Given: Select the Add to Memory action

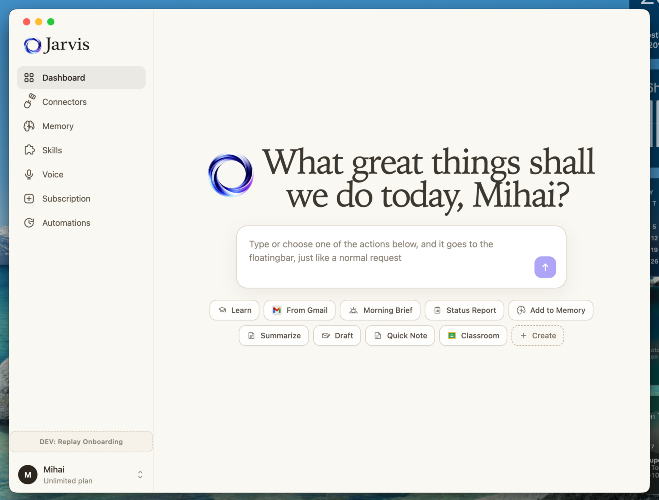Looking at the screenshot, I should (x=551, y=310).
